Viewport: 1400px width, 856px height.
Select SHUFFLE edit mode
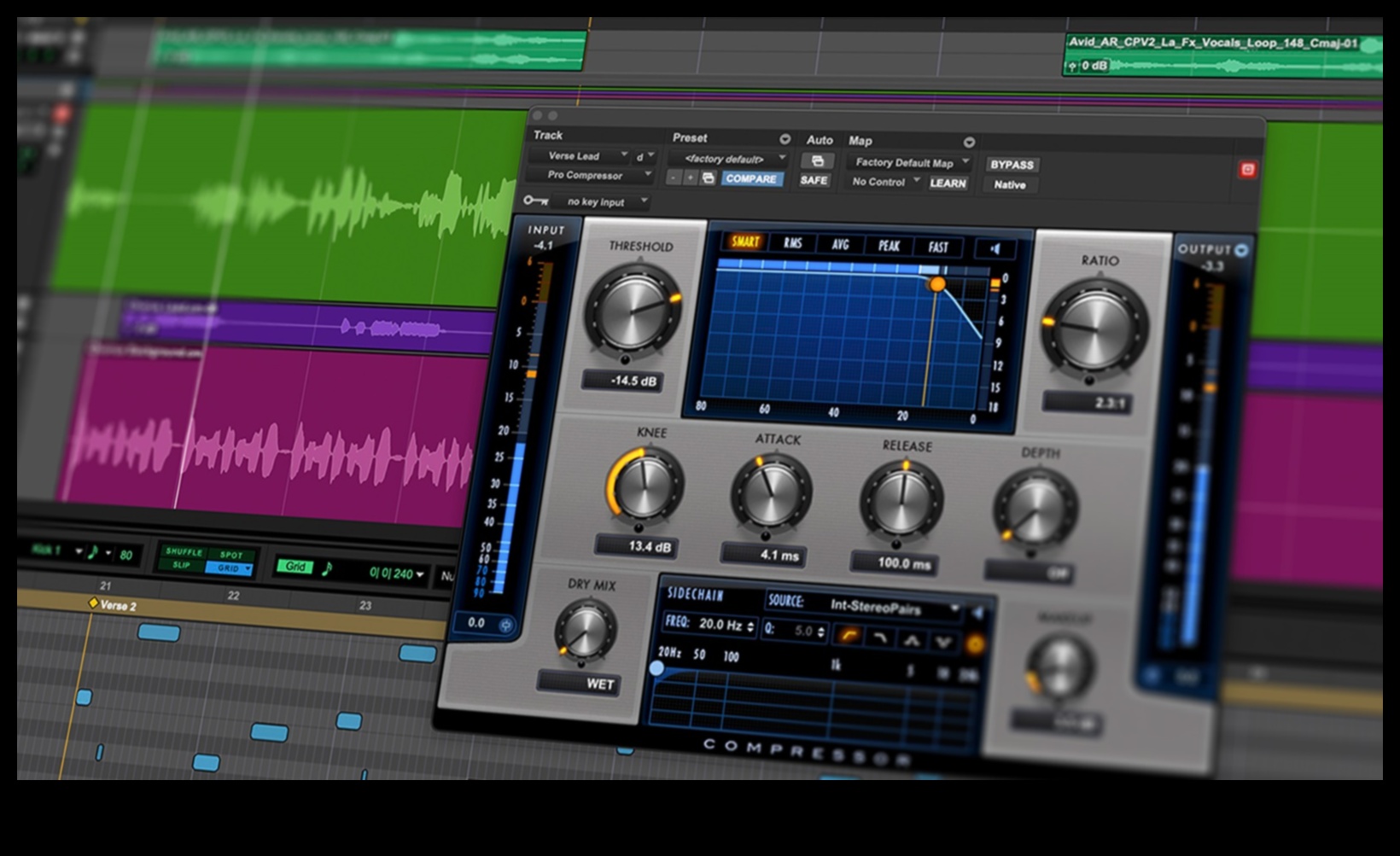(184, 551)
